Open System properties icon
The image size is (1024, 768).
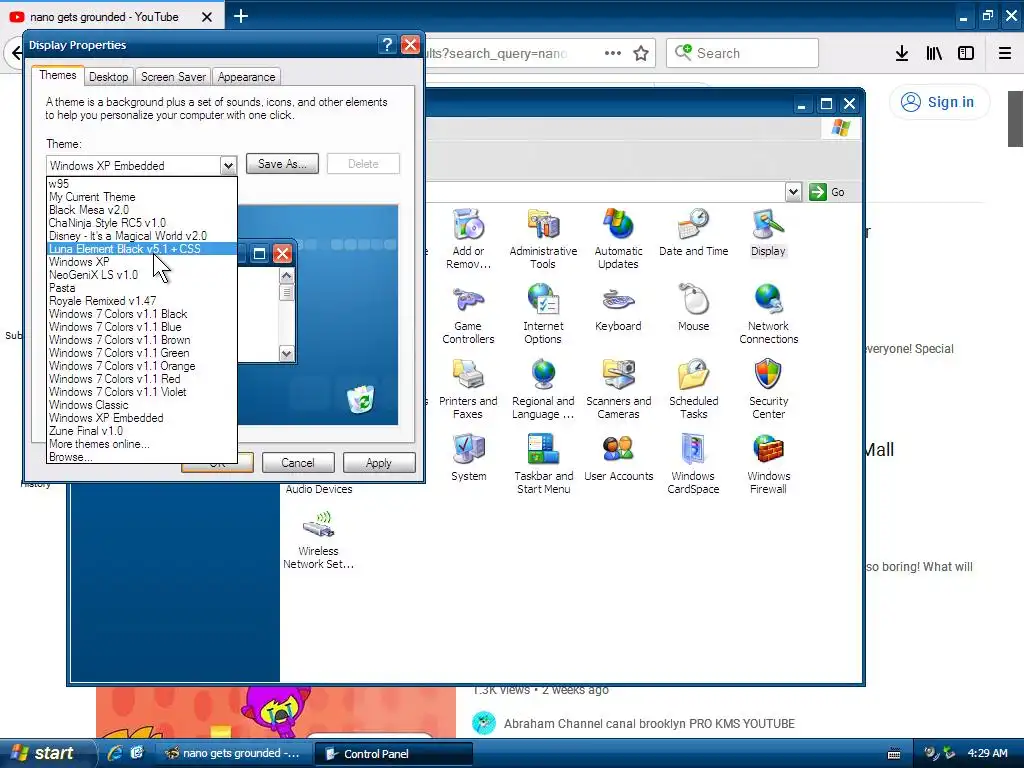click(468, 457)
